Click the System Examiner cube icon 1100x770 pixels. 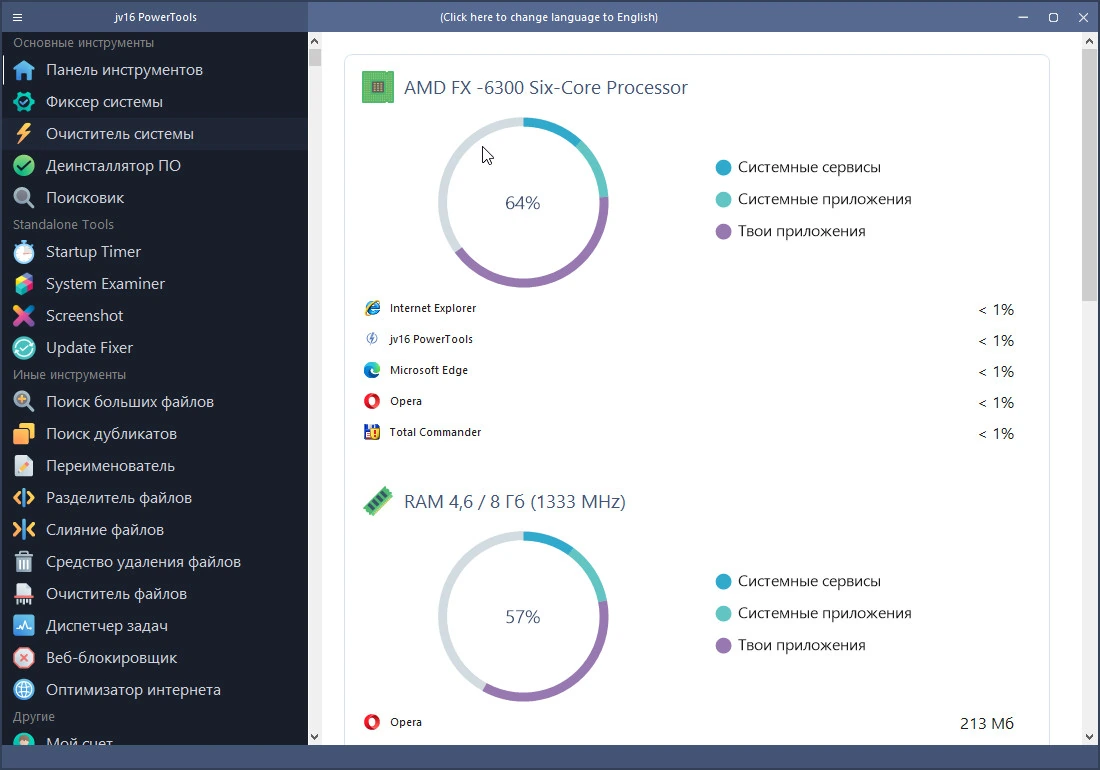pyautogui.click(x=24, y=284)
